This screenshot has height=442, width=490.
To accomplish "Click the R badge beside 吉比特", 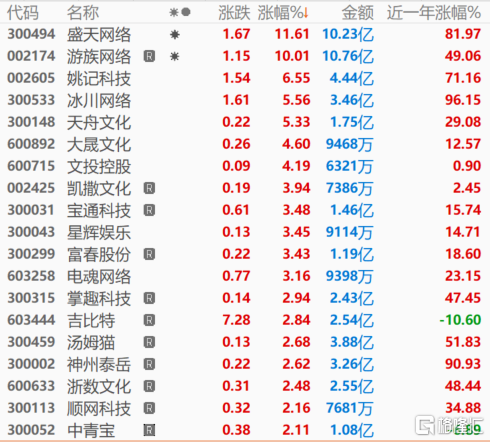I will (x=149, y=320).
